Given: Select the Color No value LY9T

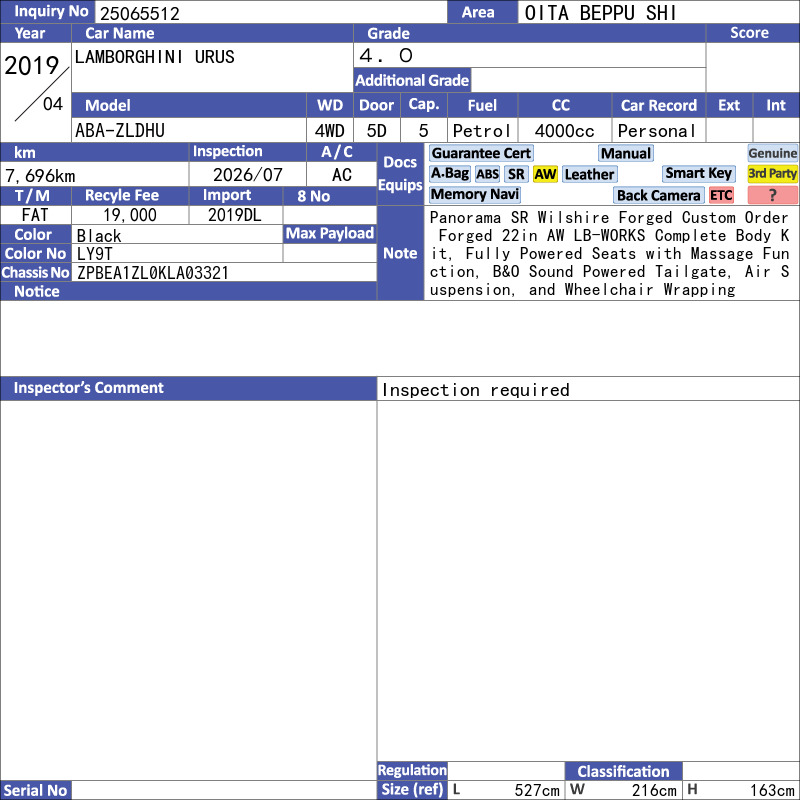Looking at the screenshot, I should [x=94, y=254].
